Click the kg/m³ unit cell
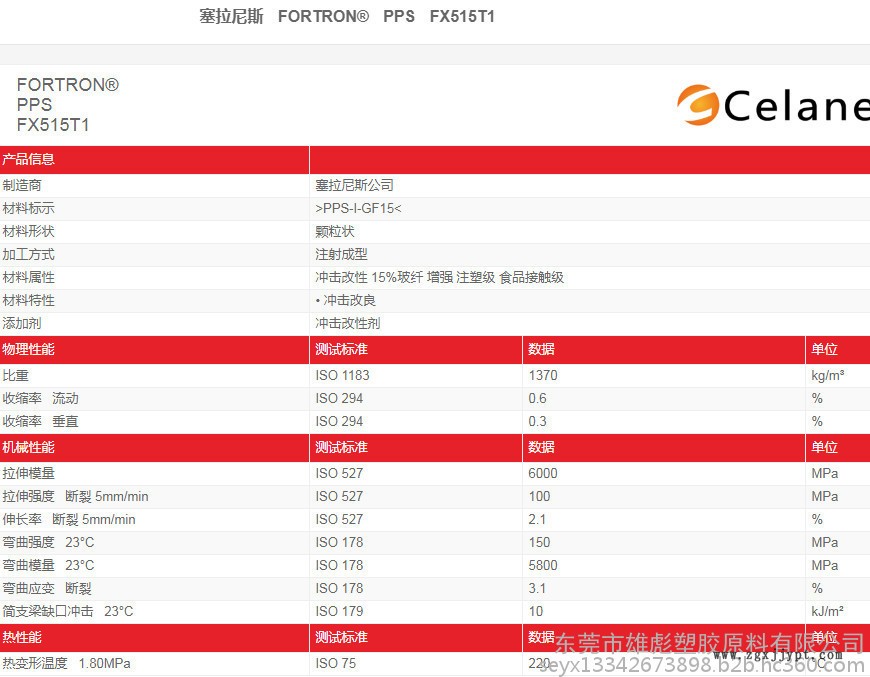Image resolution: width=870 pixels, height=677 pixels. pyautogui.click(x=827, y=375)
